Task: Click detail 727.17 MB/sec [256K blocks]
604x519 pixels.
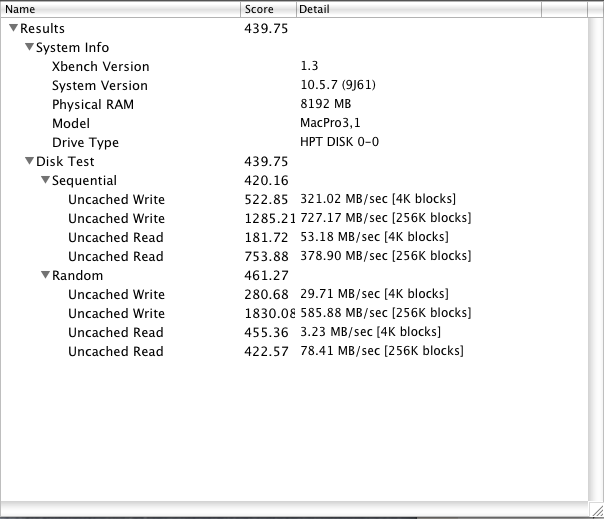Action: [x=386, y=218]
